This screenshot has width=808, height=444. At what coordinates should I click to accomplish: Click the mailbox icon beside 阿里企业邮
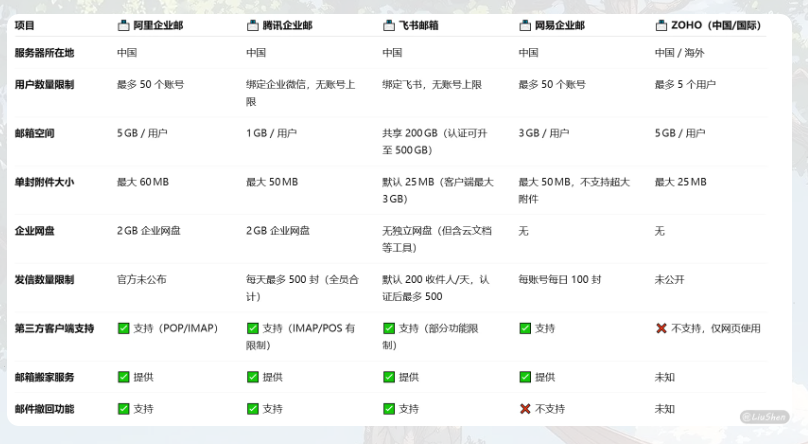point(123,25)
